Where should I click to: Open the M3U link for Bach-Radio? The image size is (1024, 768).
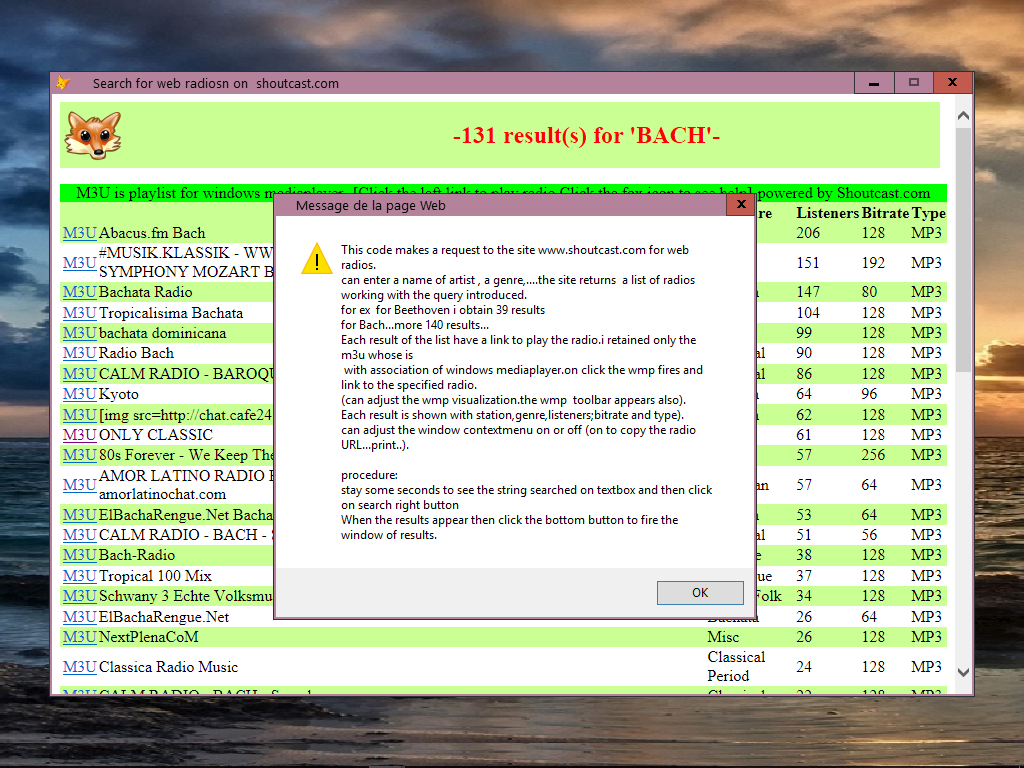tap(80, 555)
